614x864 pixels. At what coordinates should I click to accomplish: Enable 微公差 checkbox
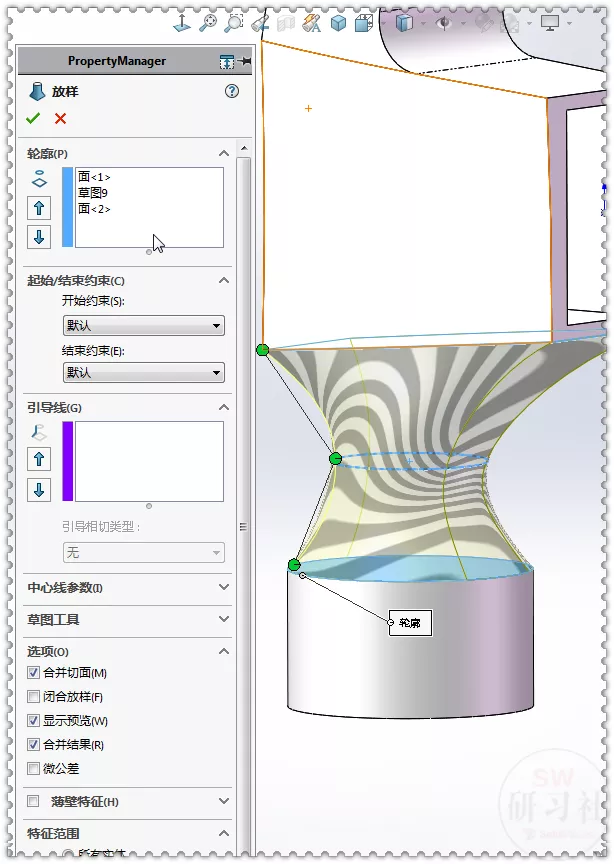tap(34, 768)
